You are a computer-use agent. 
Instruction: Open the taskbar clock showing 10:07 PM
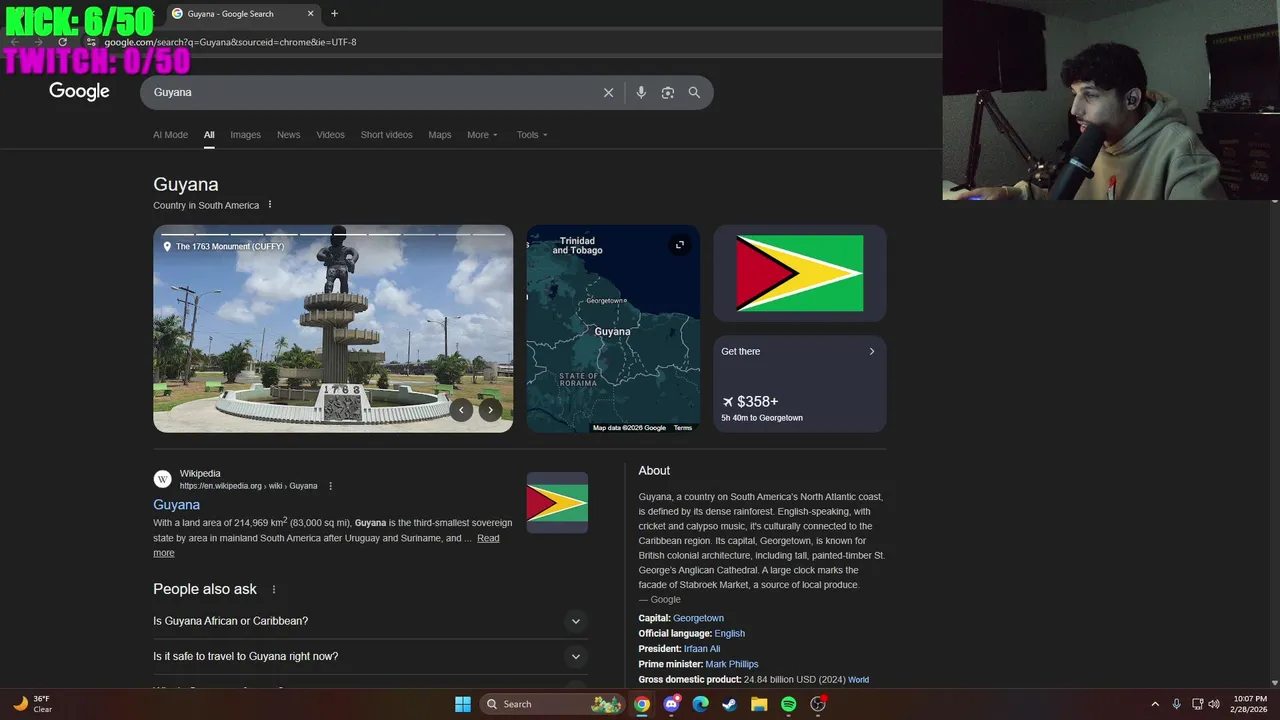click(x=1250, y=704)
